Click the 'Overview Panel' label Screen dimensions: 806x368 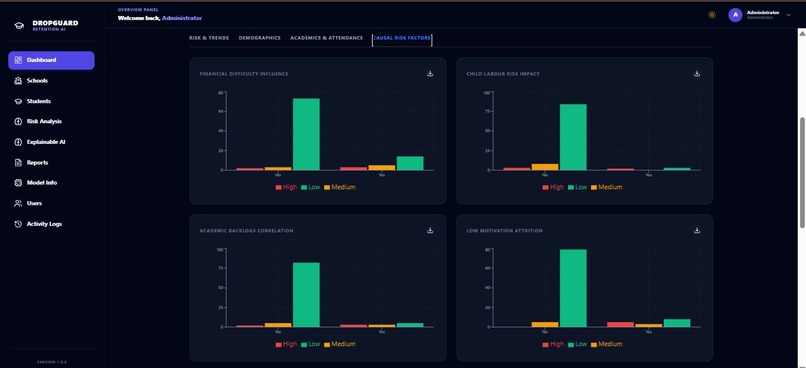click(x=138, y=10)
